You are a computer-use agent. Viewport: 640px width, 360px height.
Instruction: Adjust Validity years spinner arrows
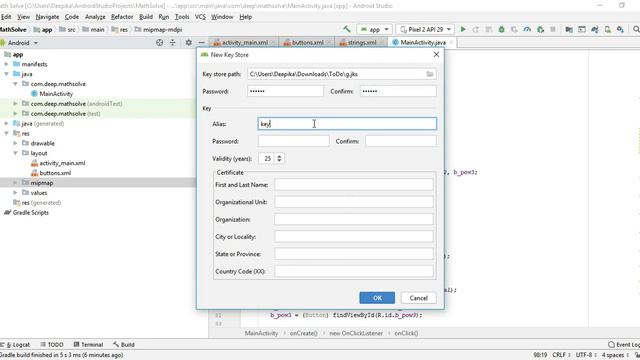coord(279,158)
